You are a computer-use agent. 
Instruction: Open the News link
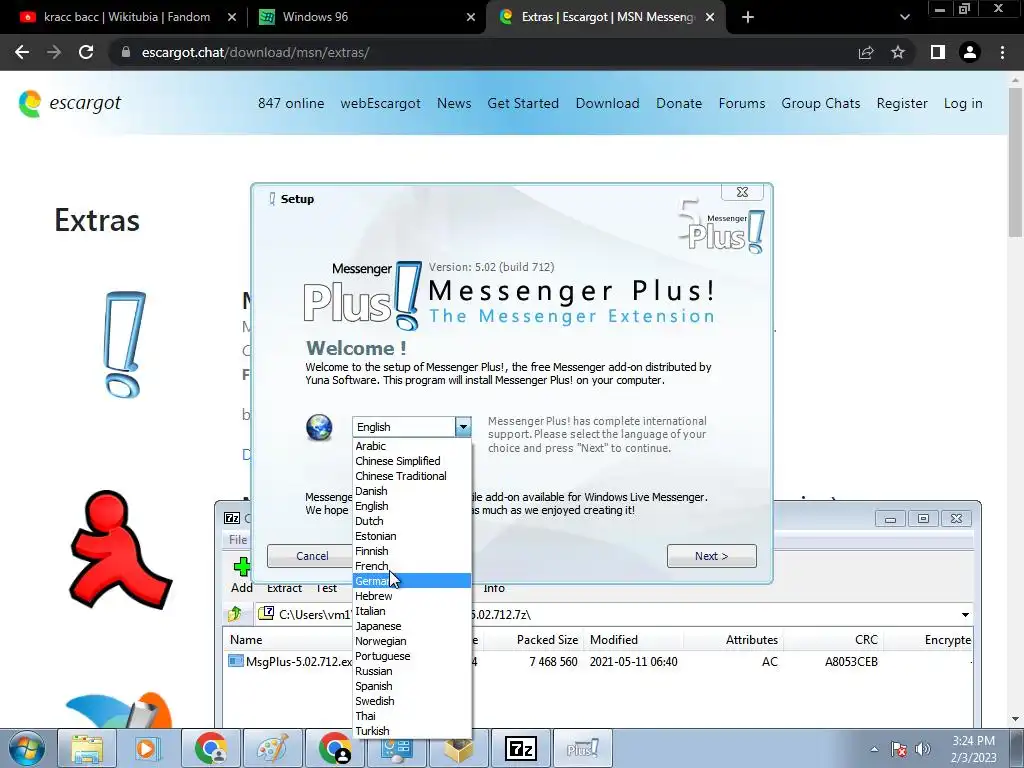454,103
